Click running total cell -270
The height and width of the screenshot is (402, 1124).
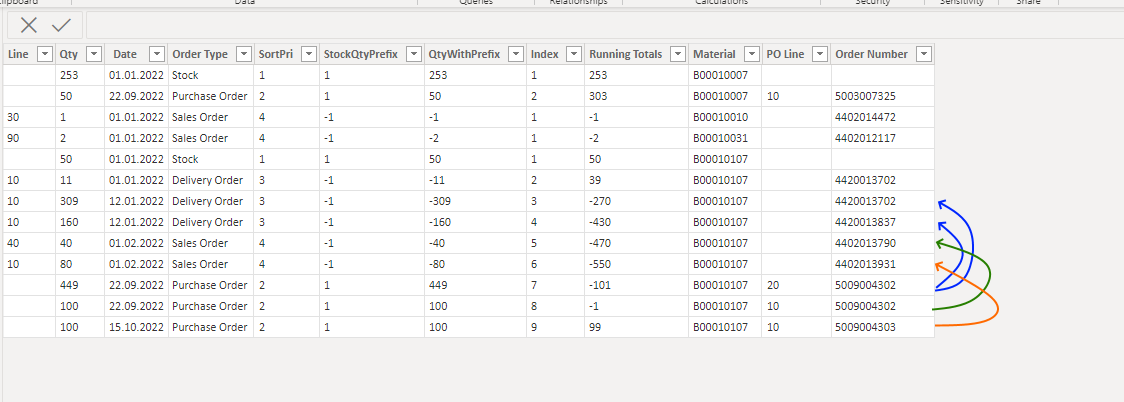(637, 201)
